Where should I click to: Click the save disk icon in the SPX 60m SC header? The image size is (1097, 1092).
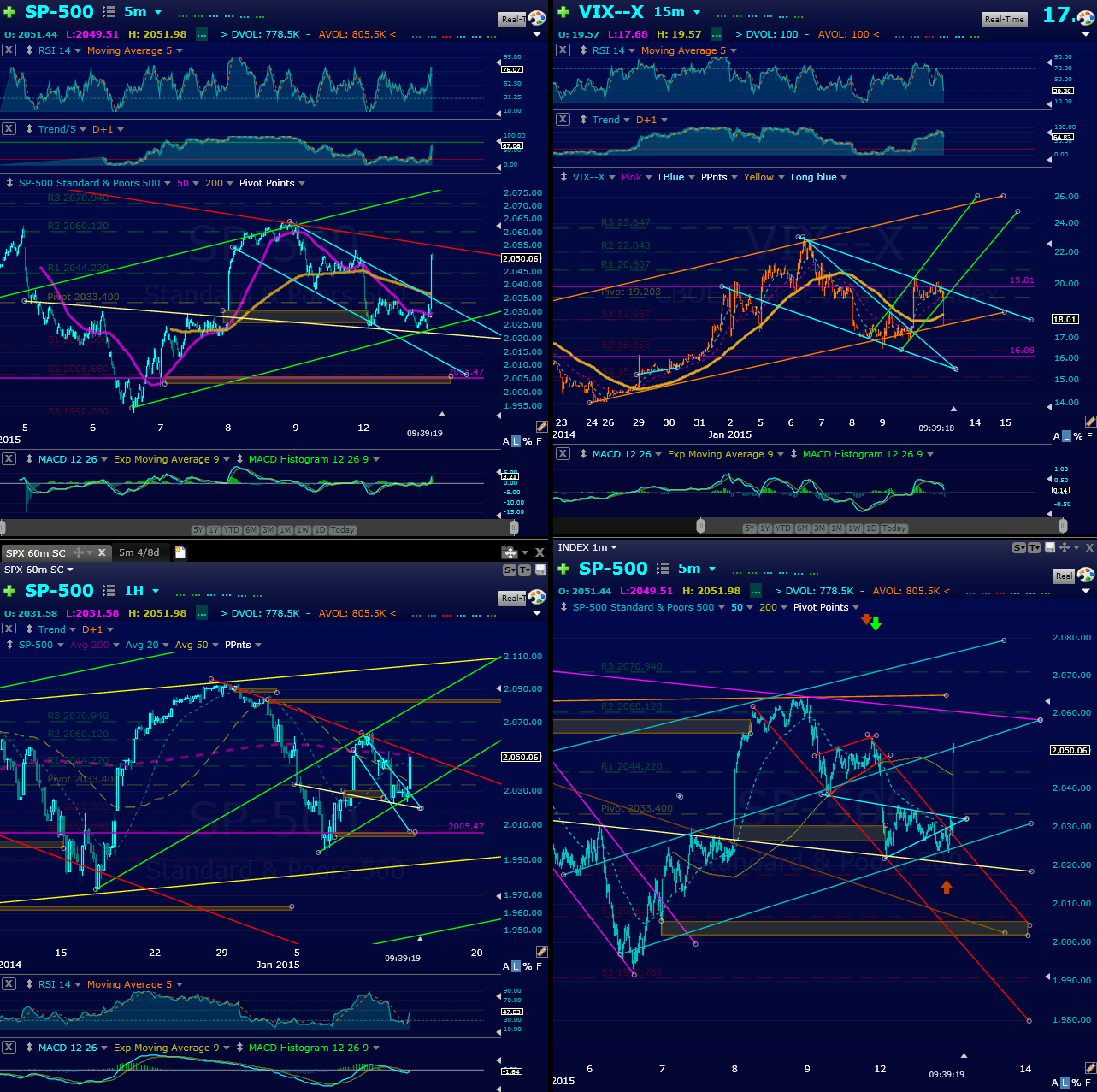pos(540,570)
